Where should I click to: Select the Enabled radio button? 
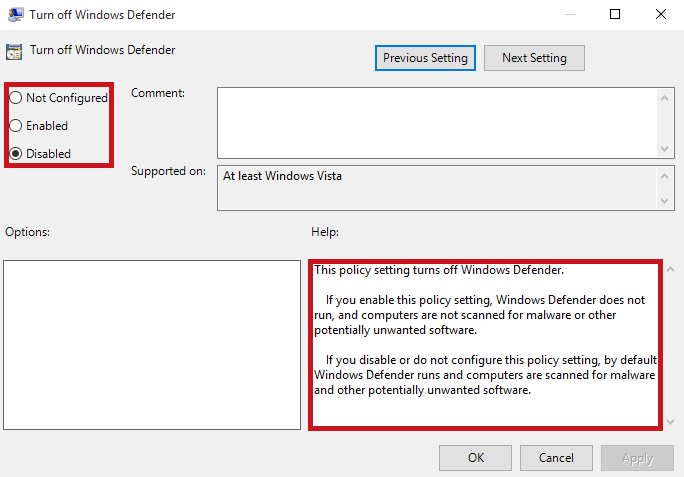[x=16, y=126]
